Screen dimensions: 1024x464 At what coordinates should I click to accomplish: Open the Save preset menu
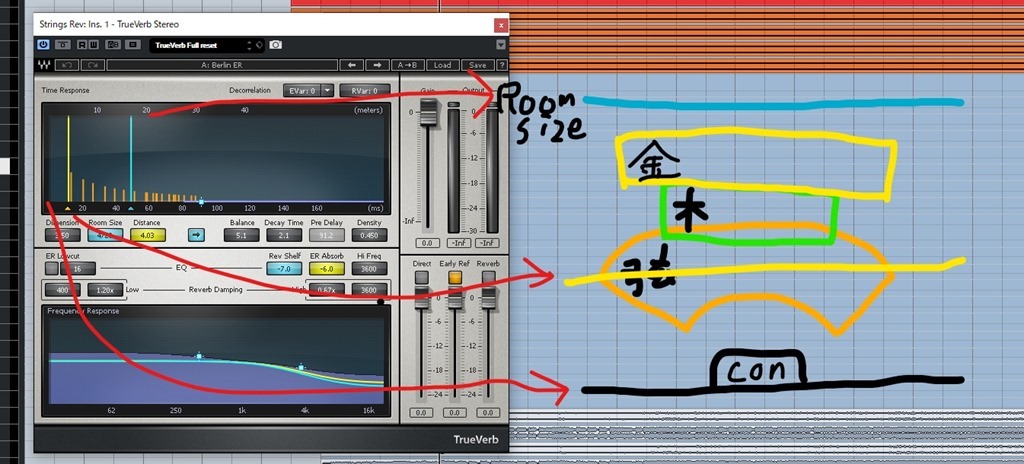476,65
